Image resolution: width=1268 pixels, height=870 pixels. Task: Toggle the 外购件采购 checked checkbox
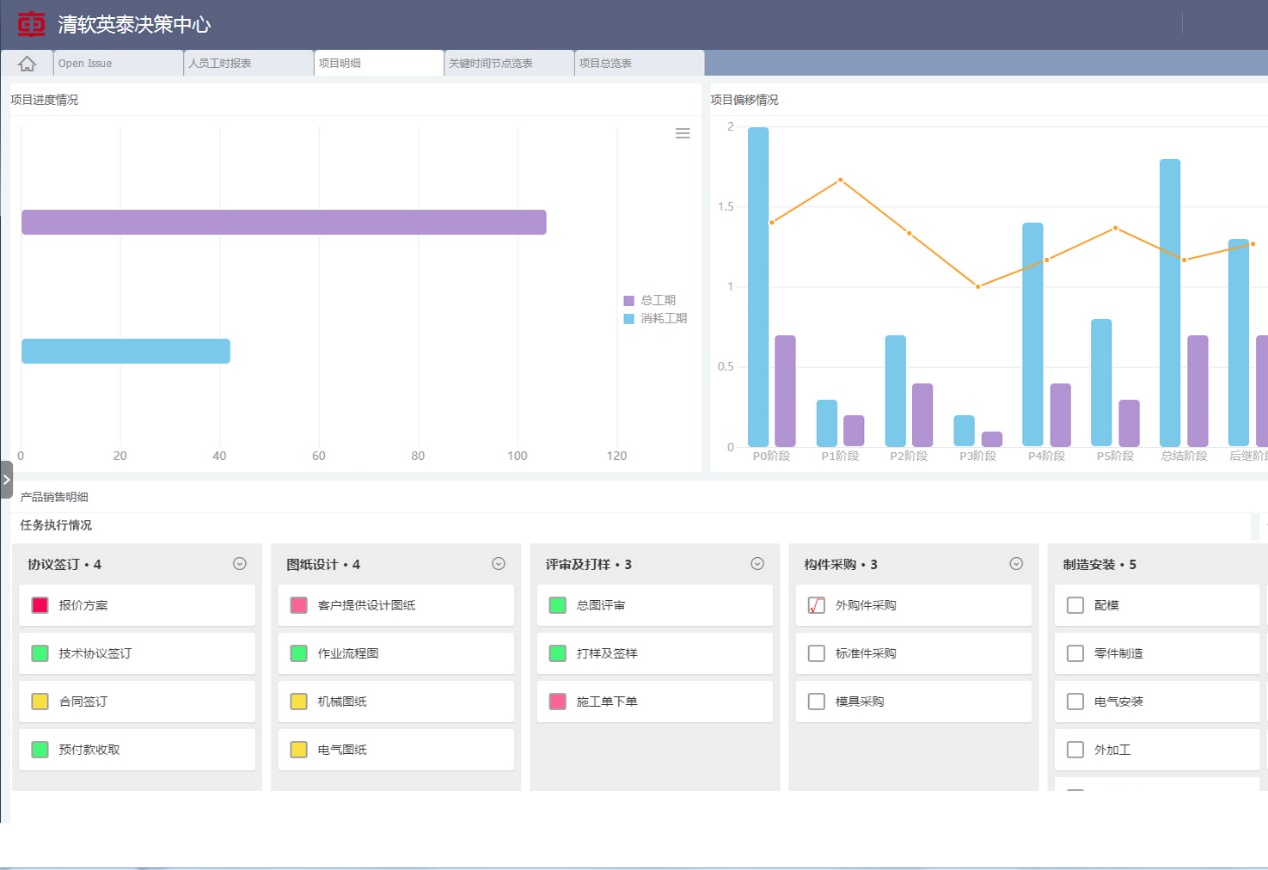pos(816,605)
